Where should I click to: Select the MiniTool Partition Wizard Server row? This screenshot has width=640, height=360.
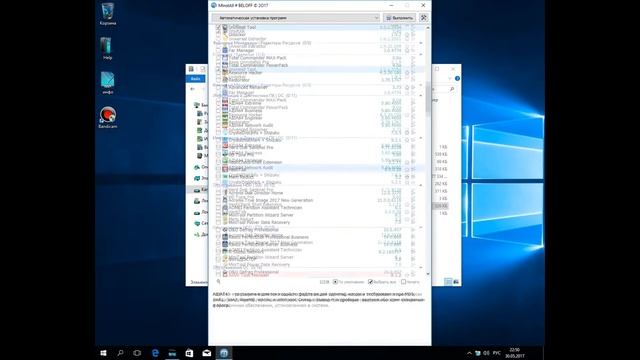tap(318, 215)
